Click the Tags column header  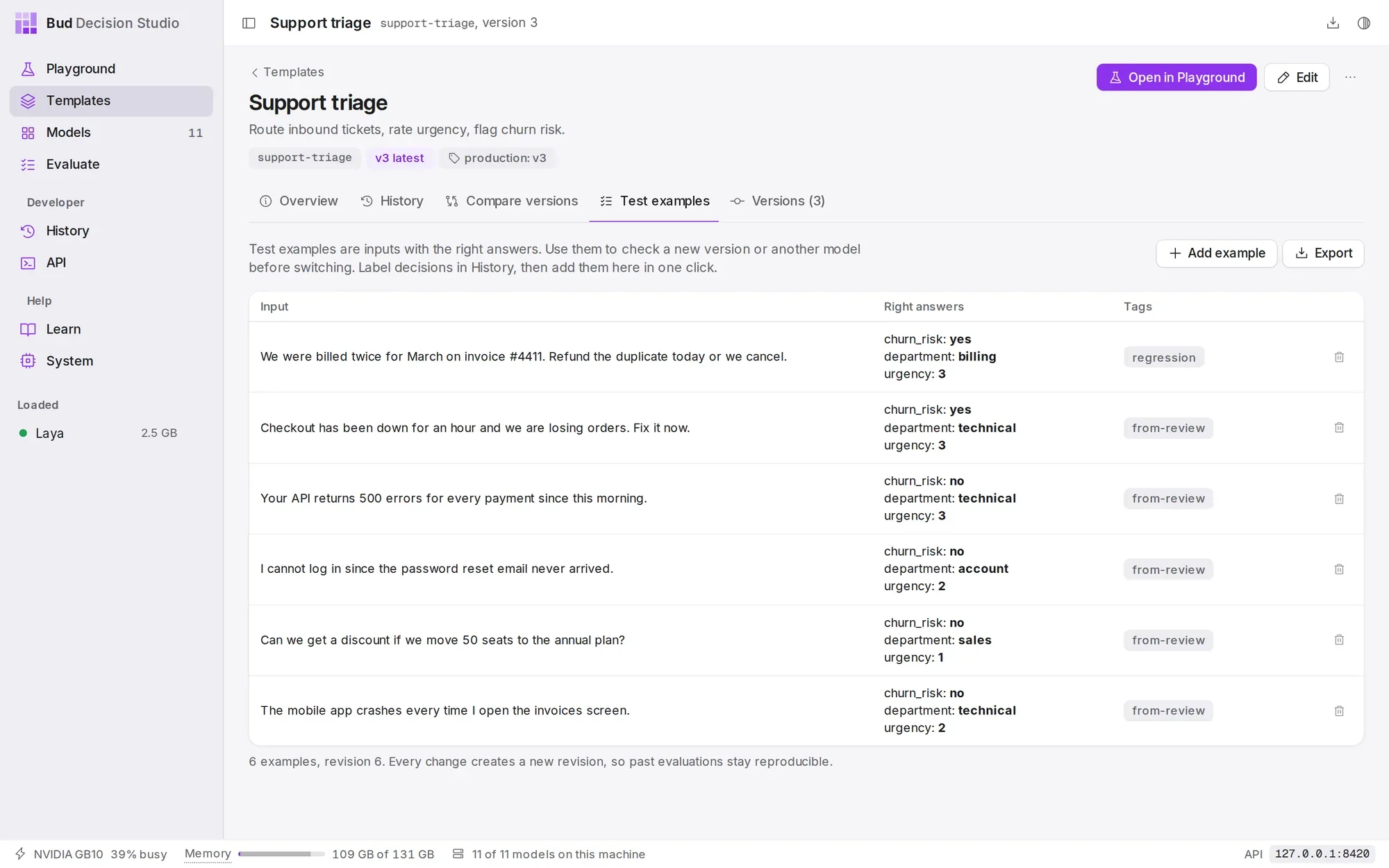click(1138, 307)
